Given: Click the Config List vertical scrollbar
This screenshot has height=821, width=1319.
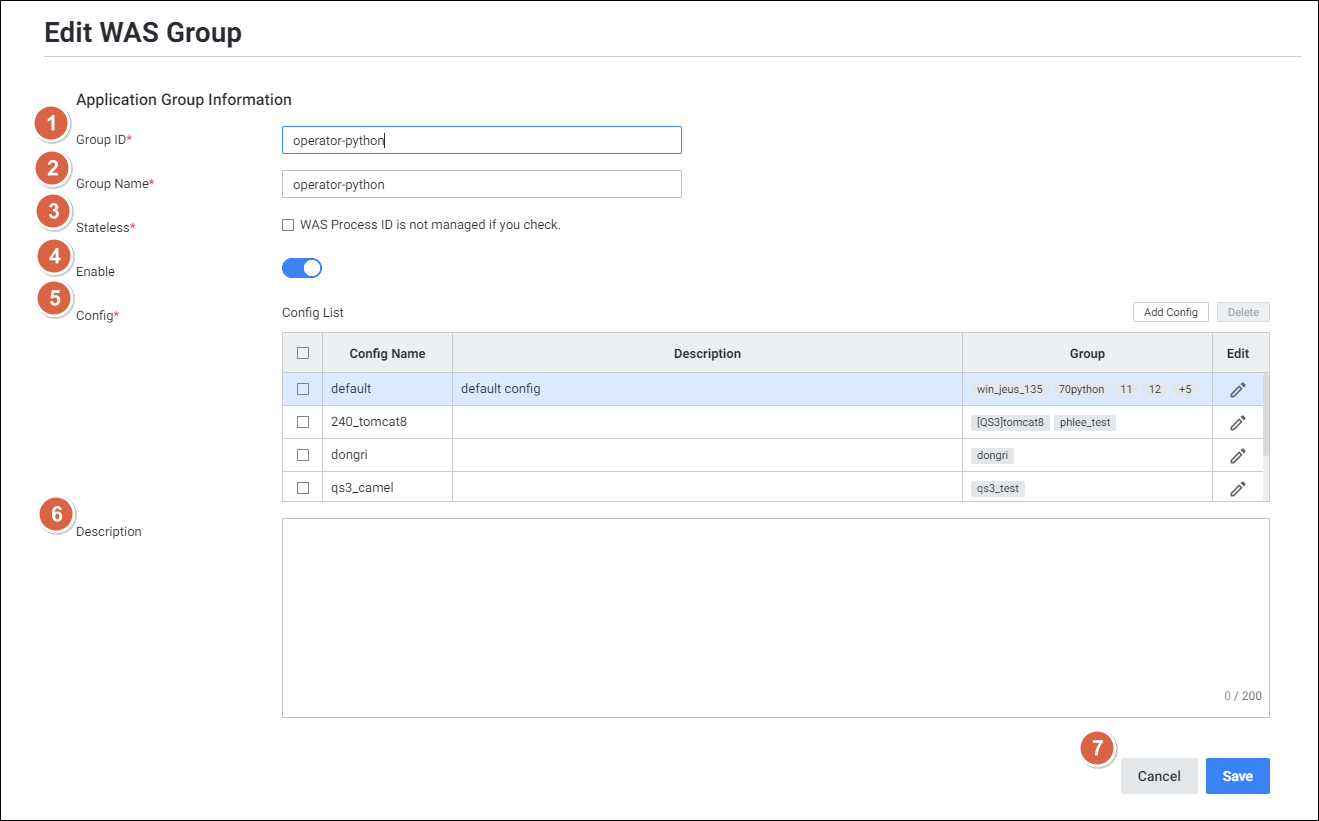Looking at the screenshot, I should coord(1266,415).
